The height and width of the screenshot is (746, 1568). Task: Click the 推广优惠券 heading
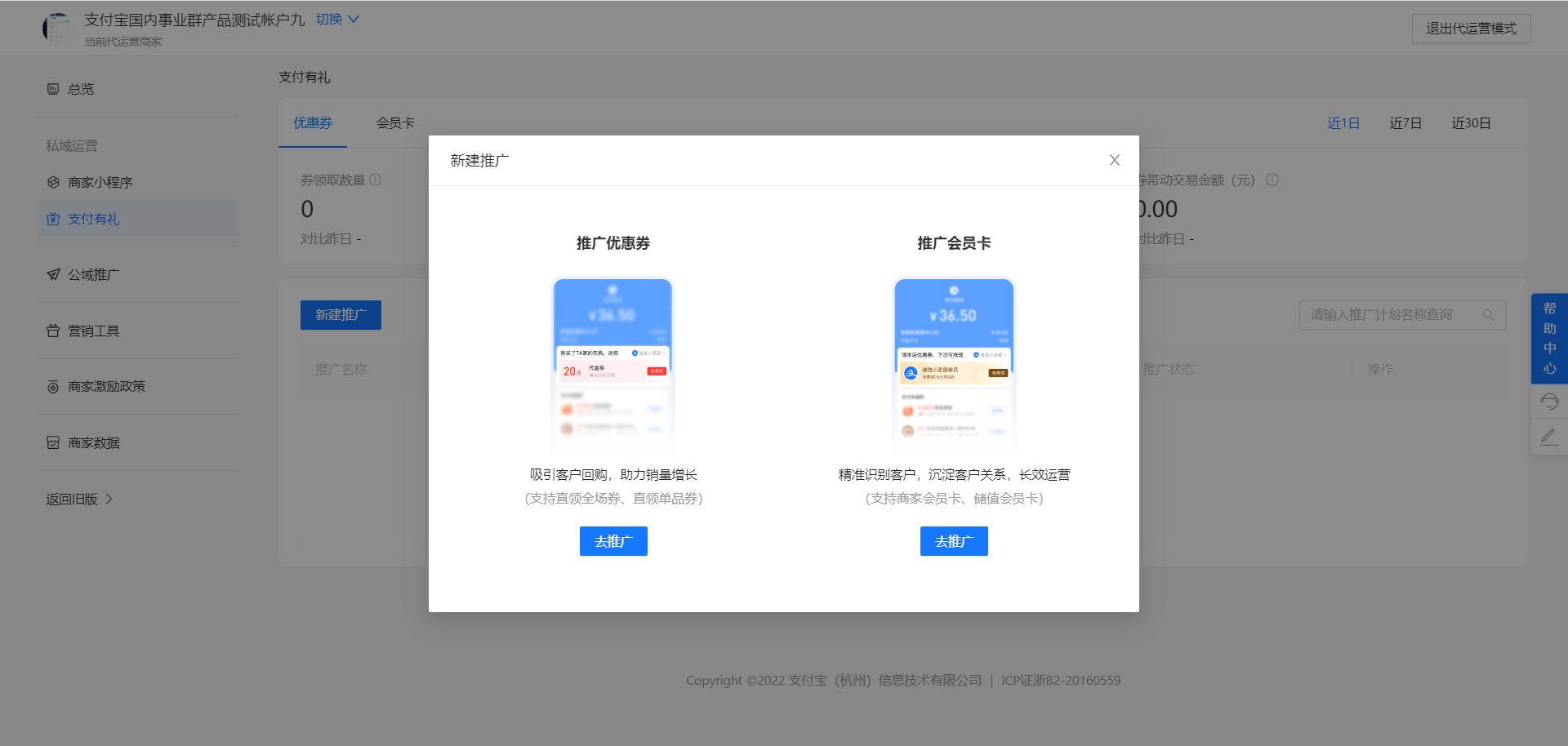pos(613,243)
